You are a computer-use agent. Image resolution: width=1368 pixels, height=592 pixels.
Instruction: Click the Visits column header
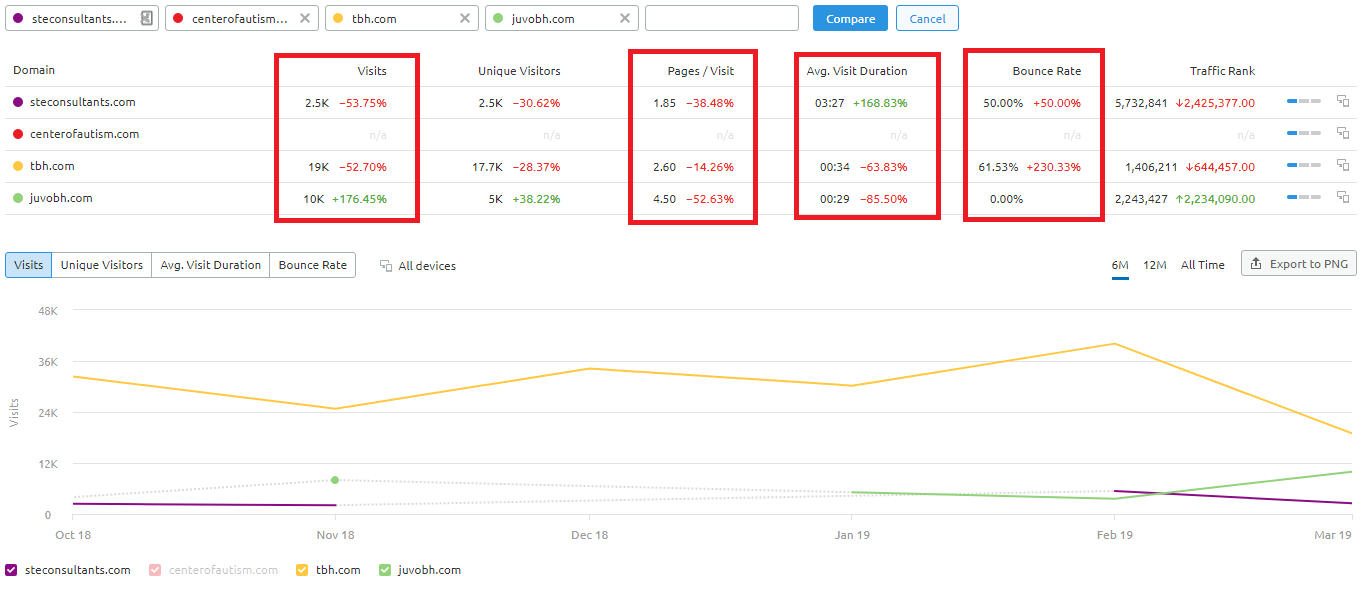click(372, 71)
